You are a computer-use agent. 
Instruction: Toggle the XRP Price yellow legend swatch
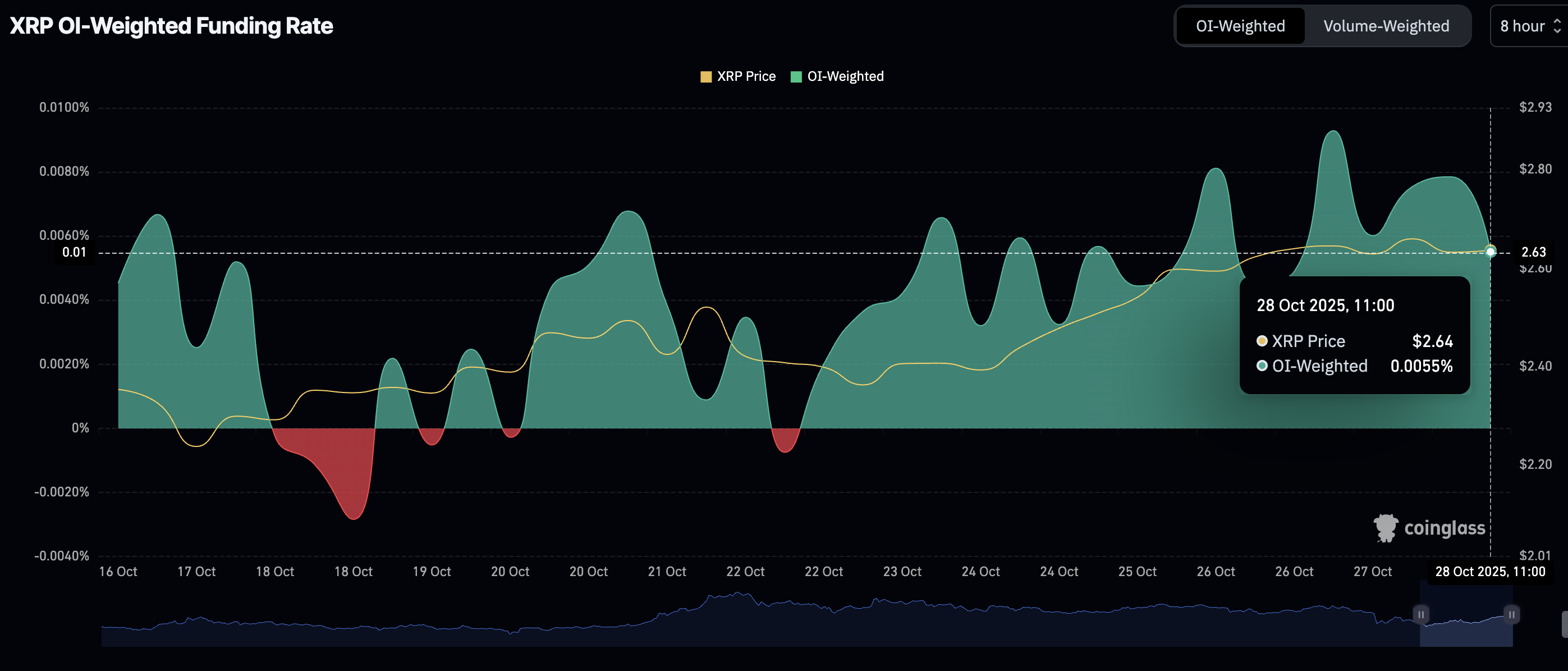pos(705,77)
